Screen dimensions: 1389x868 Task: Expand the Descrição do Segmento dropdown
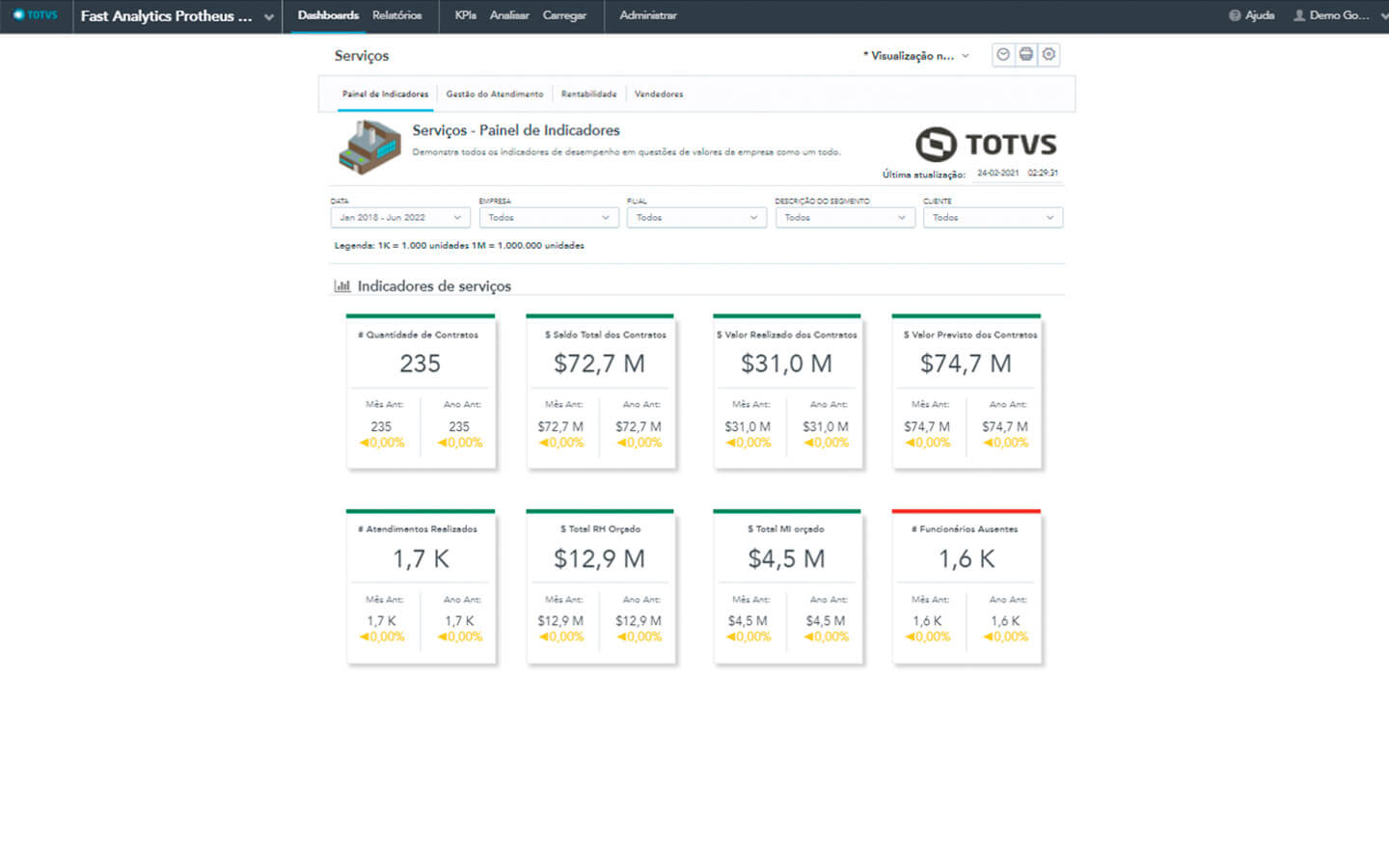pos(844,218)
